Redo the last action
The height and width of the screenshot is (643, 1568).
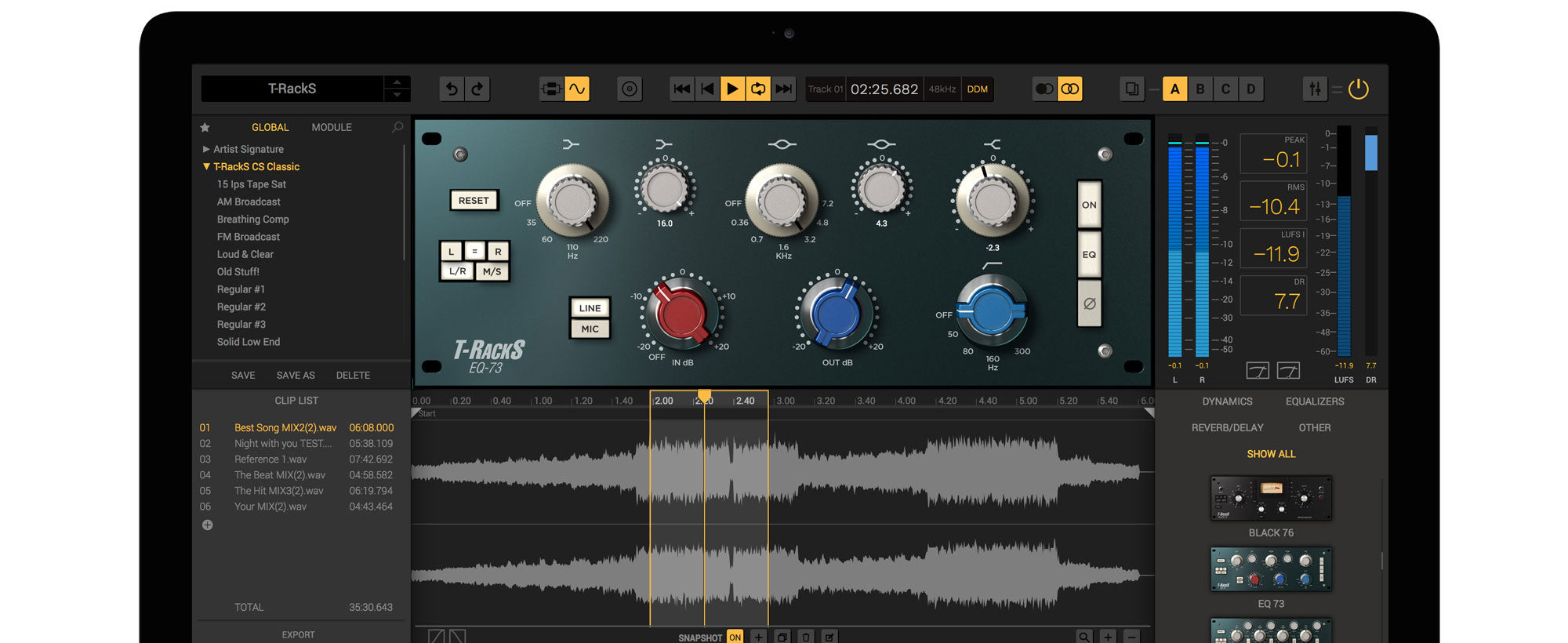coord(477,89)
